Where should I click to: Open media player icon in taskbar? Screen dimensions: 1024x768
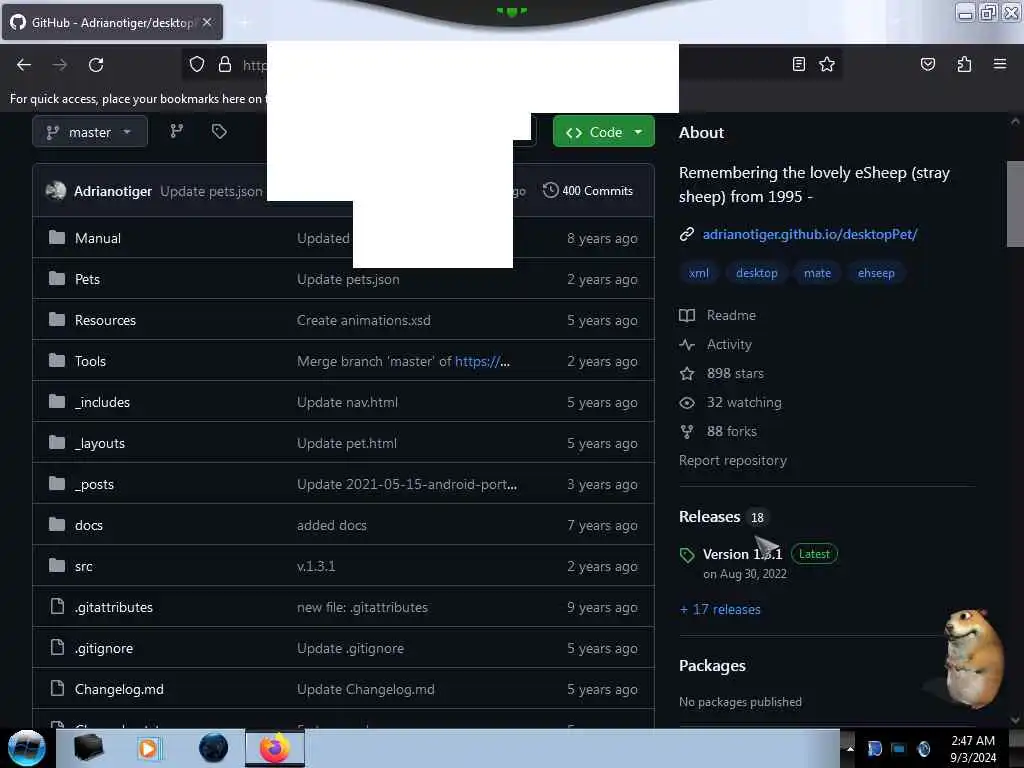tap(149, 748)
